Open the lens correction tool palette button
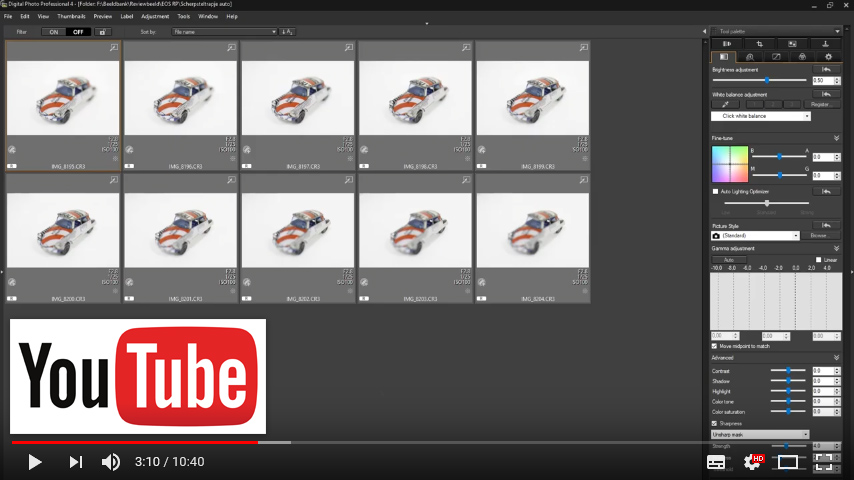The width and height of the screenshot is (854, 480). [x=727, y=44]
